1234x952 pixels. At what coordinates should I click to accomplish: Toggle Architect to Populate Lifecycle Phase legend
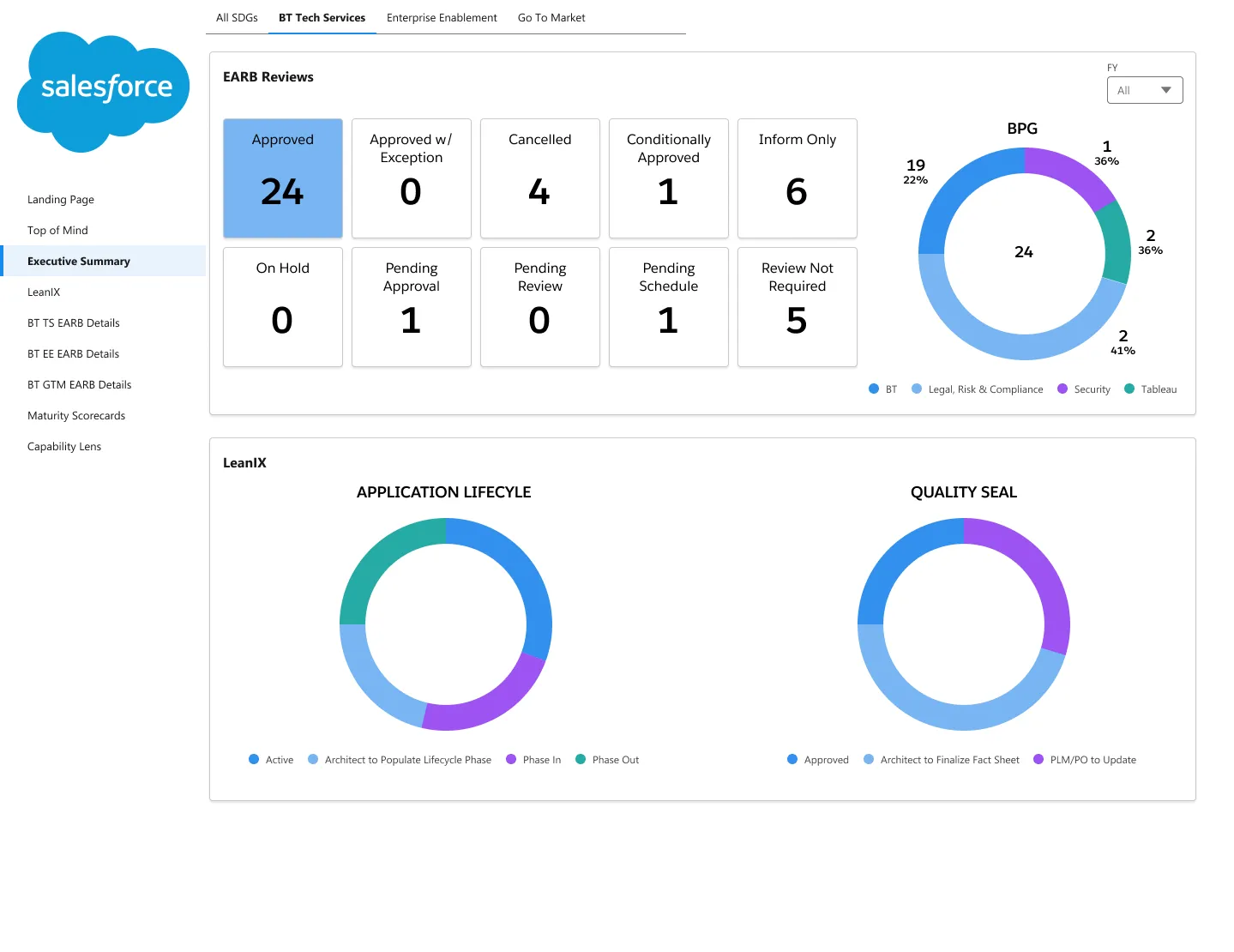pos(400,760)
